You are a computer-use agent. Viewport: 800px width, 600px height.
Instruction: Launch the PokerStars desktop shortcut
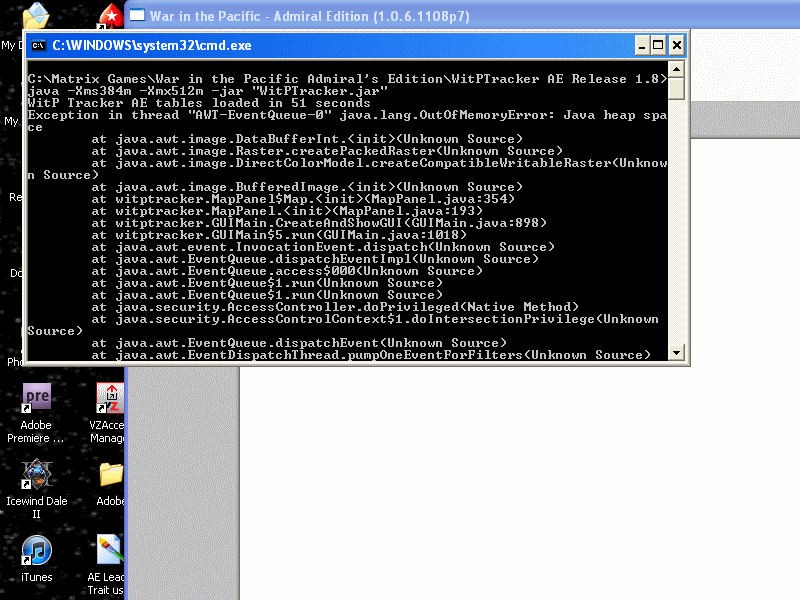click(110, 15)
